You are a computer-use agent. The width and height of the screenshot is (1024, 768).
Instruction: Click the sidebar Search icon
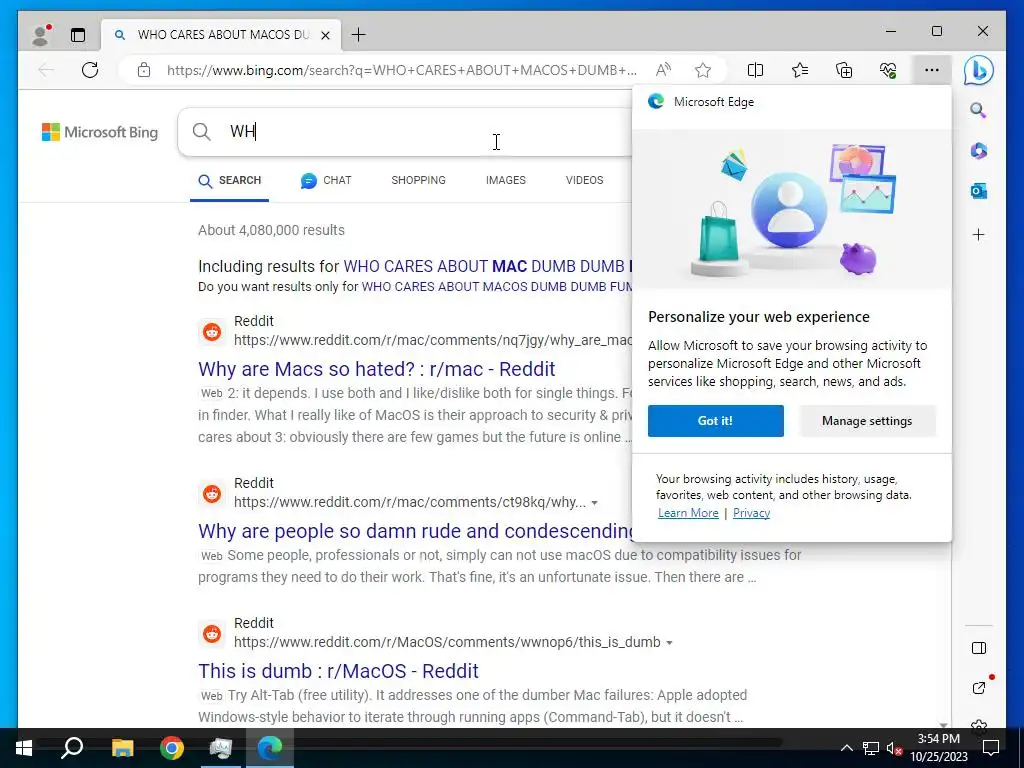[x=978, y=110]
